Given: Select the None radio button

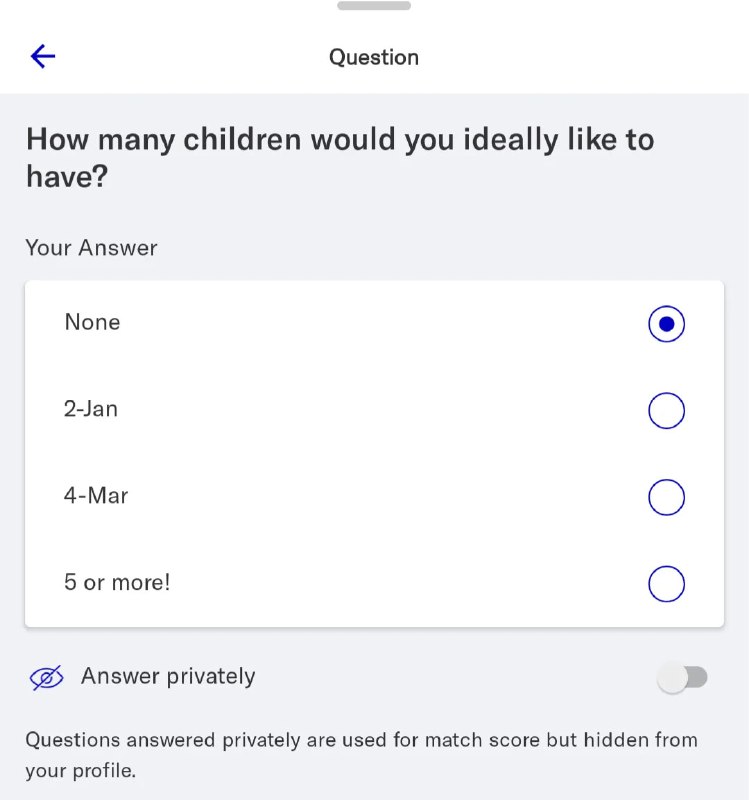Looking at the screenshot, I should click(x=666, y=323).
